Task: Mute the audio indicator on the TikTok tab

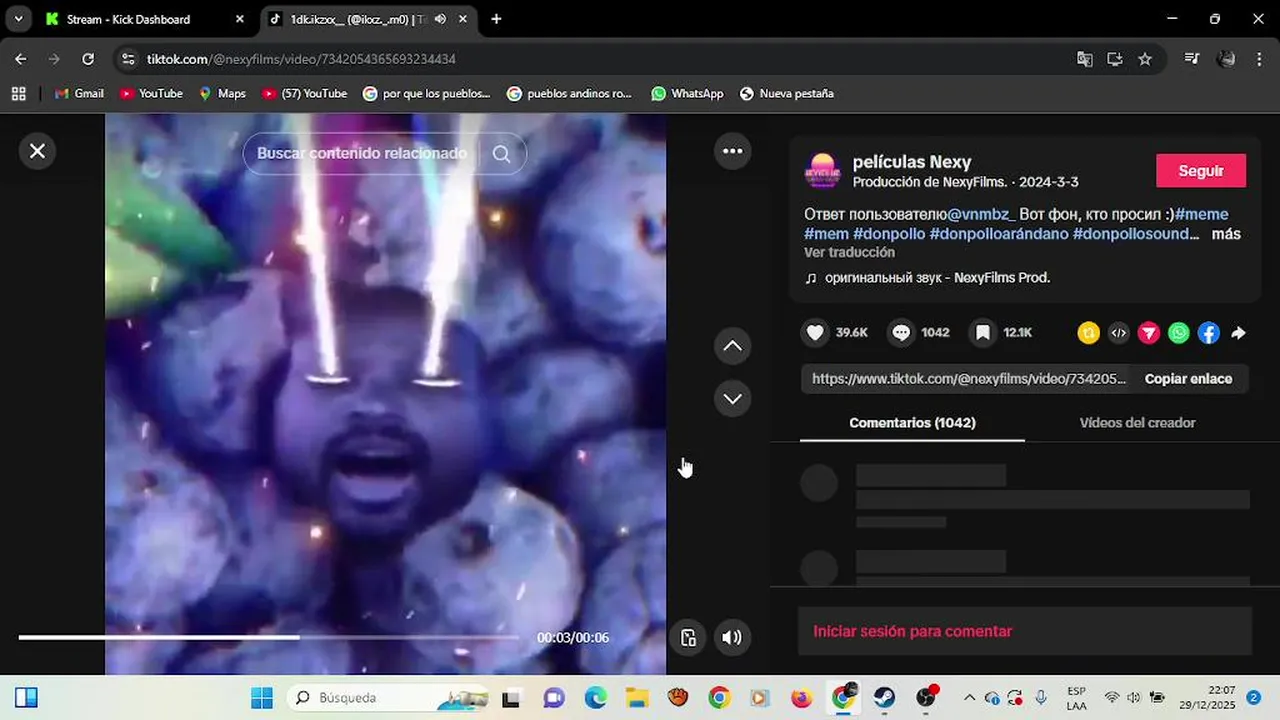Action: (x=440, y=19)
